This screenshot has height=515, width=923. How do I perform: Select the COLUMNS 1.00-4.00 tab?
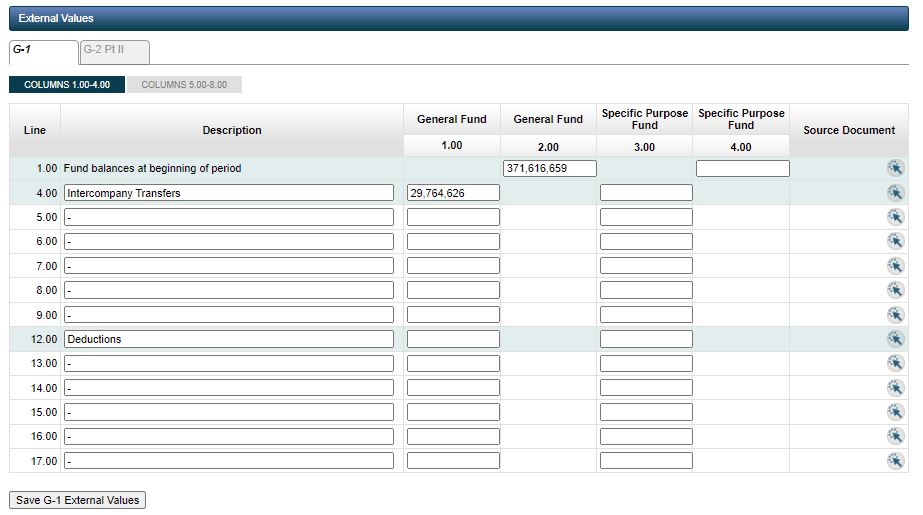coord(67,85)
